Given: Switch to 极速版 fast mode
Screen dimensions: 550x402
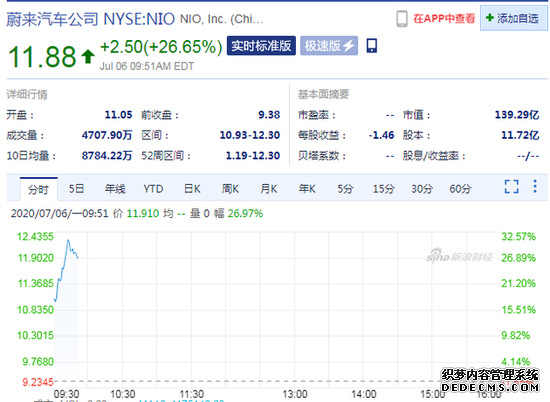Looking at the screenshot, I should pyautogui.click(x=329, y=46).
